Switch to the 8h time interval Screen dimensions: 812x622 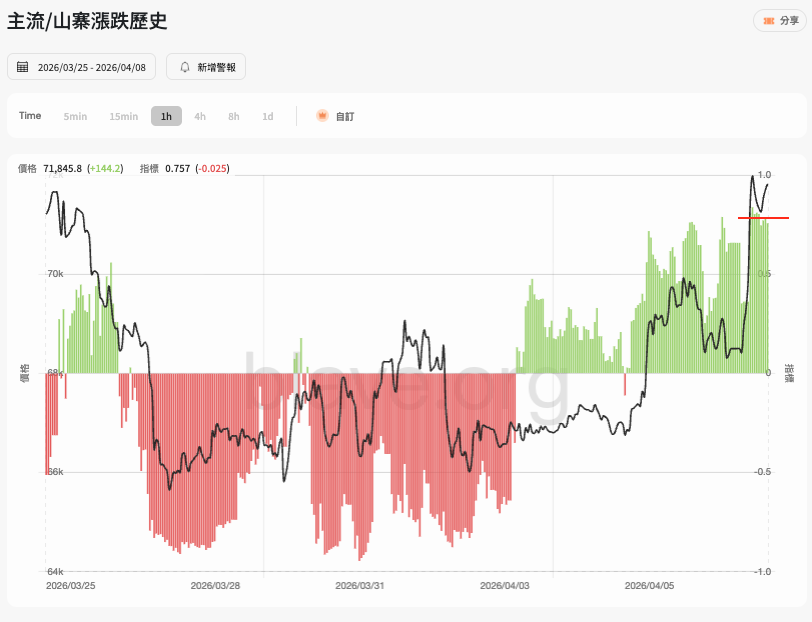(234, 117)
